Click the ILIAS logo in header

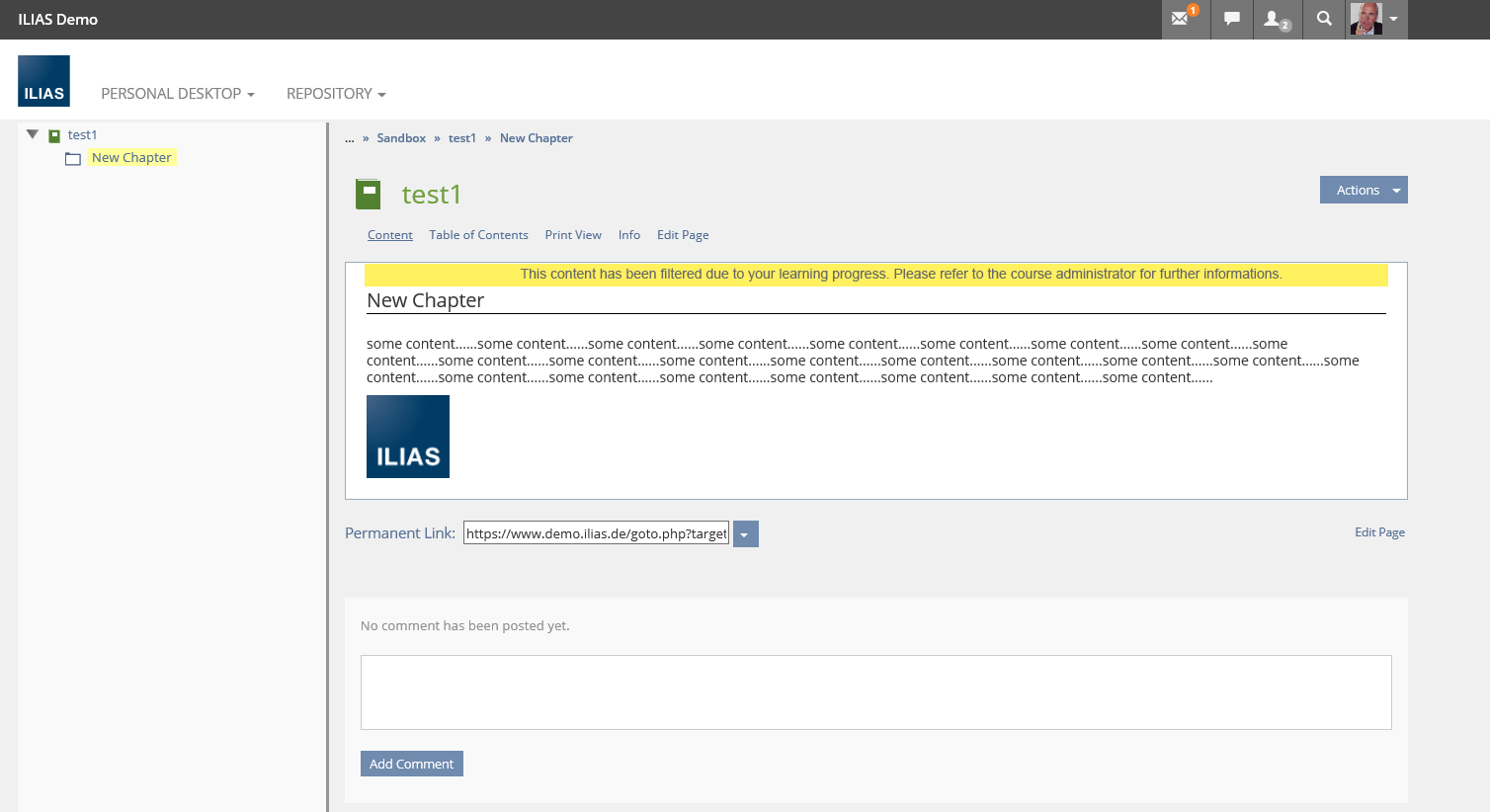[43, 81]
